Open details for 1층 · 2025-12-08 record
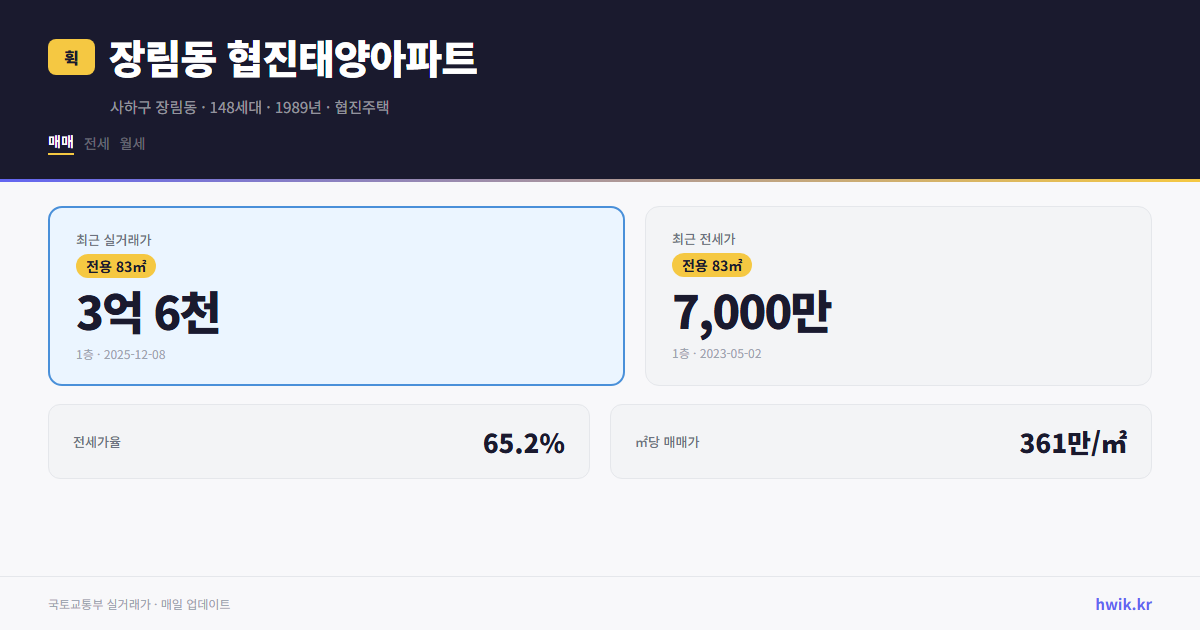 click(x=120, y=354)
